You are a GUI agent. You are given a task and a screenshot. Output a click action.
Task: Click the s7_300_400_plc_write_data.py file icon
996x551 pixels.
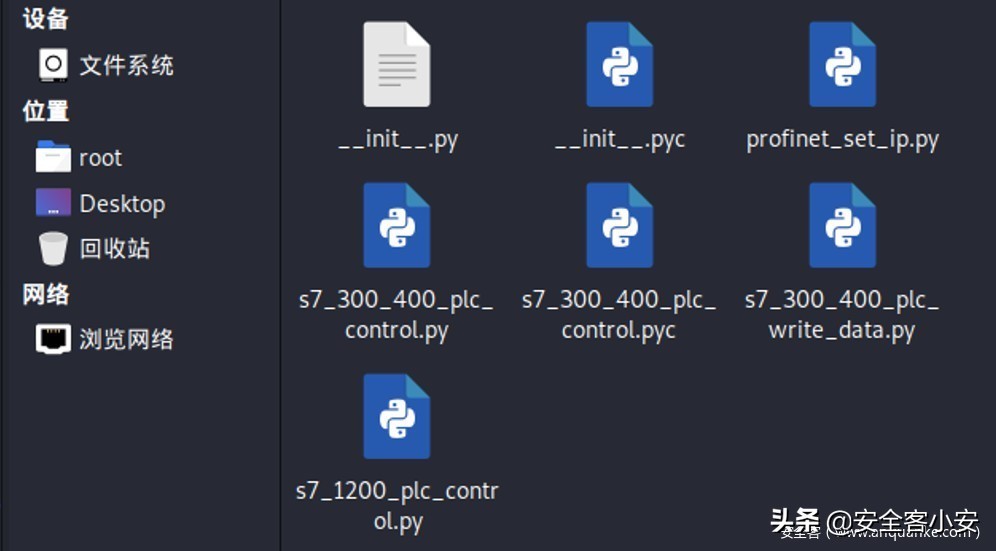point(842,225)
